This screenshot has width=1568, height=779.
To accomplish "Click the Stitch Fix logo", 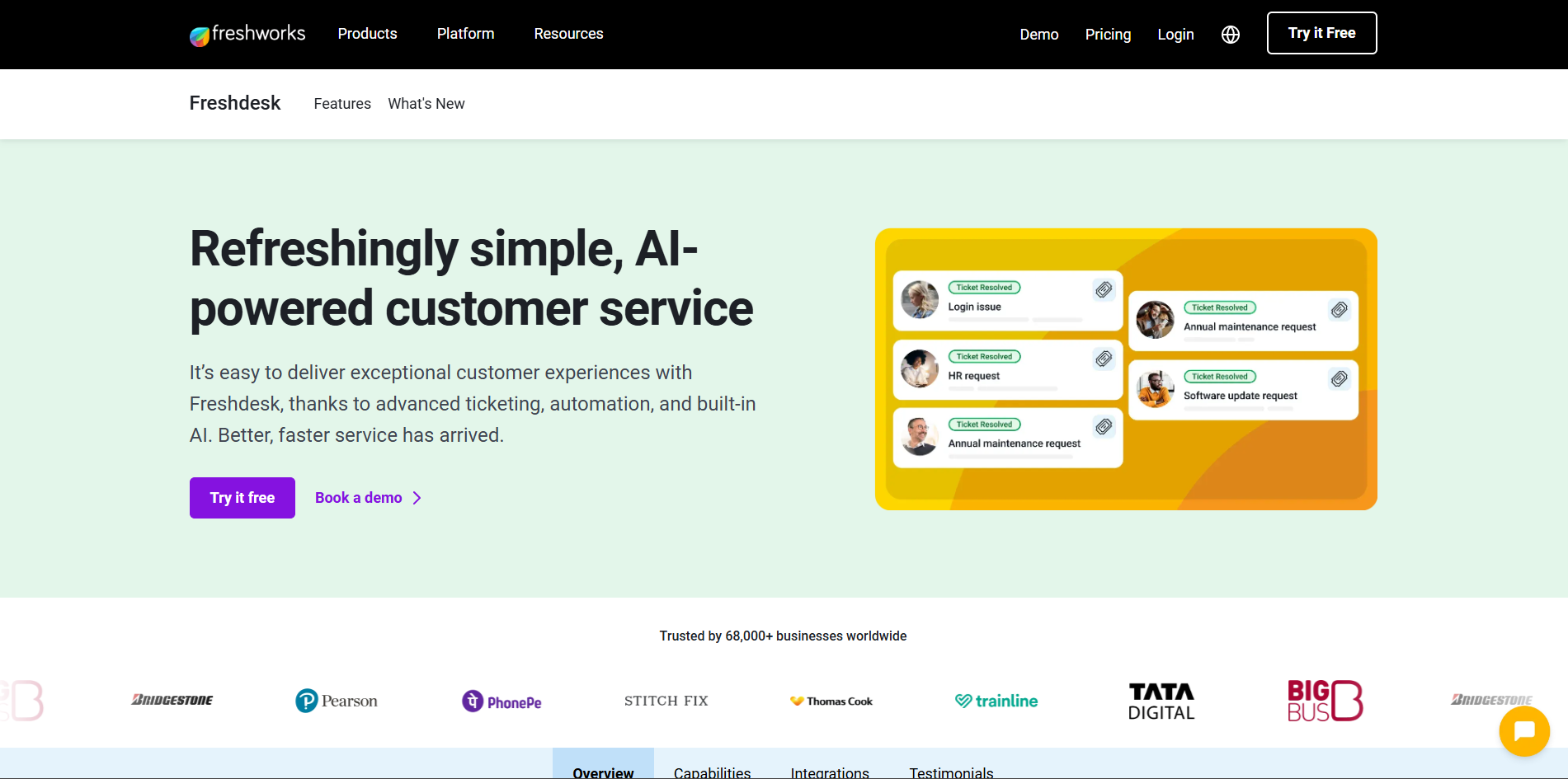I will coord(666,701).
